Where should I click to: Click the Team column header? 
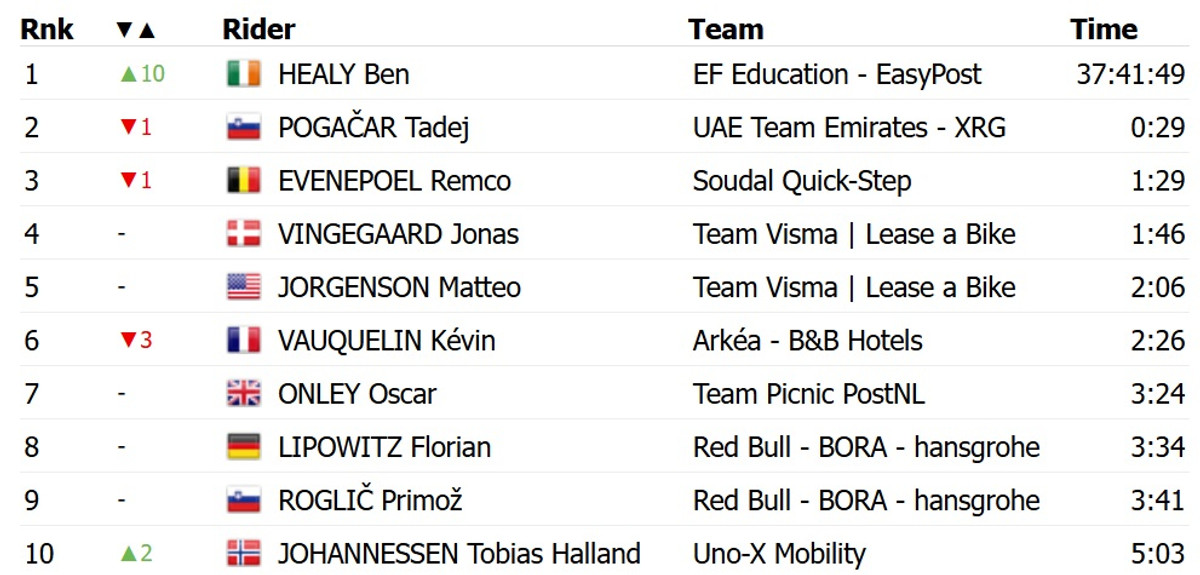tap(726, 29)
